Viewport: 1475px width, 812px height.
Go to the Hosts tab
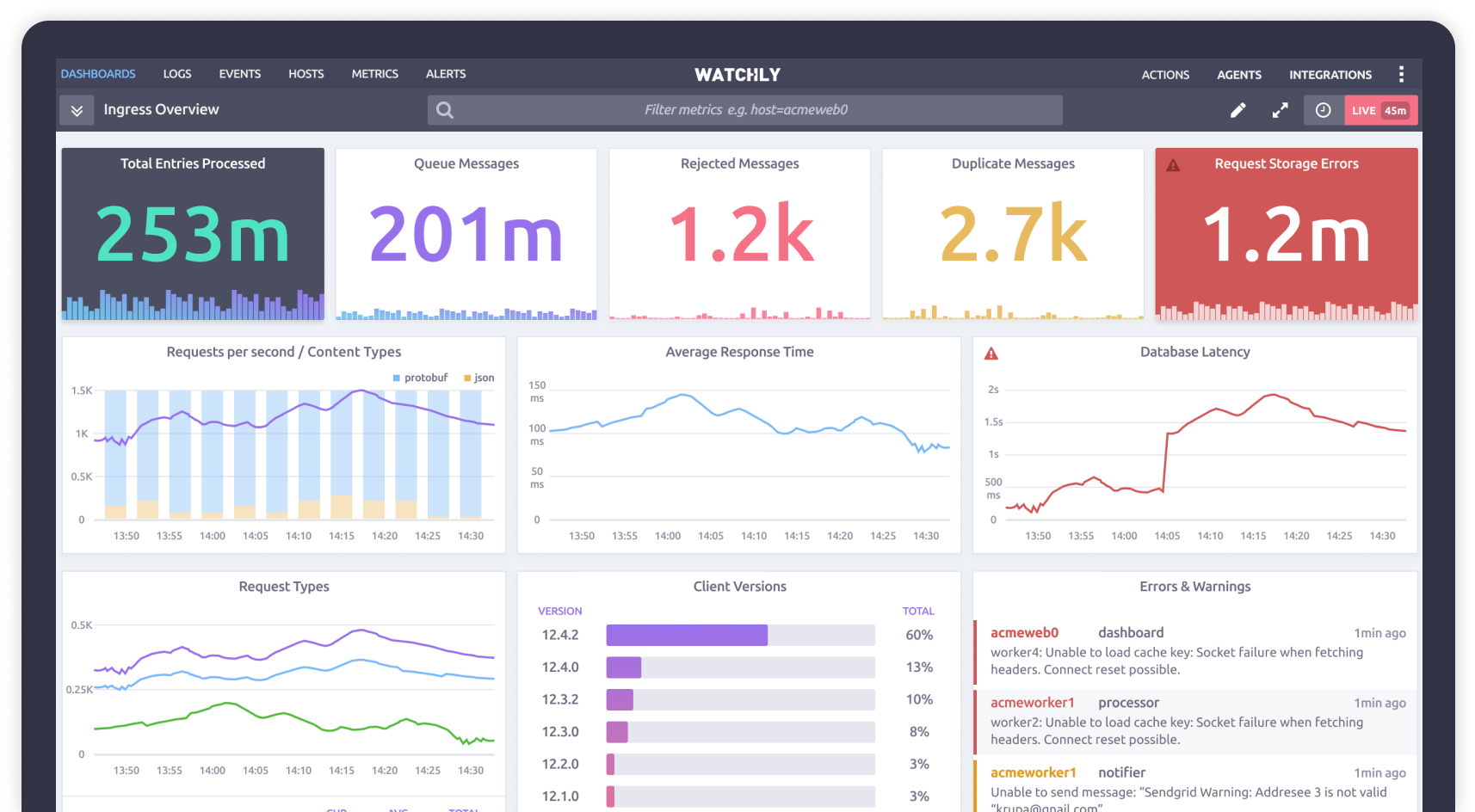click(305, 74)
